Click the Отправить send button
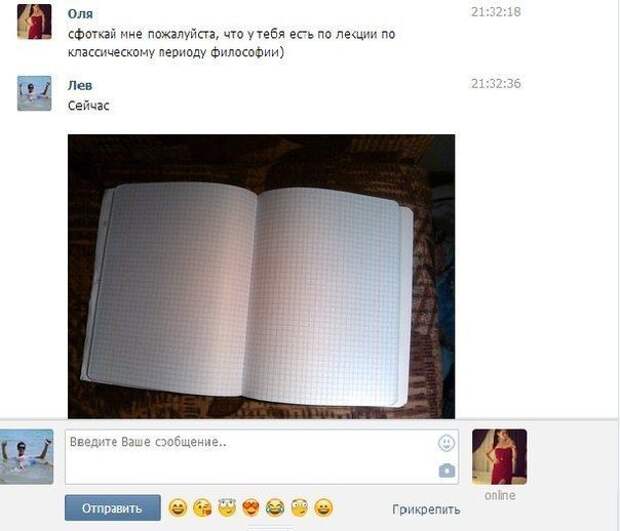620x531 pixels. click(113, 508)
